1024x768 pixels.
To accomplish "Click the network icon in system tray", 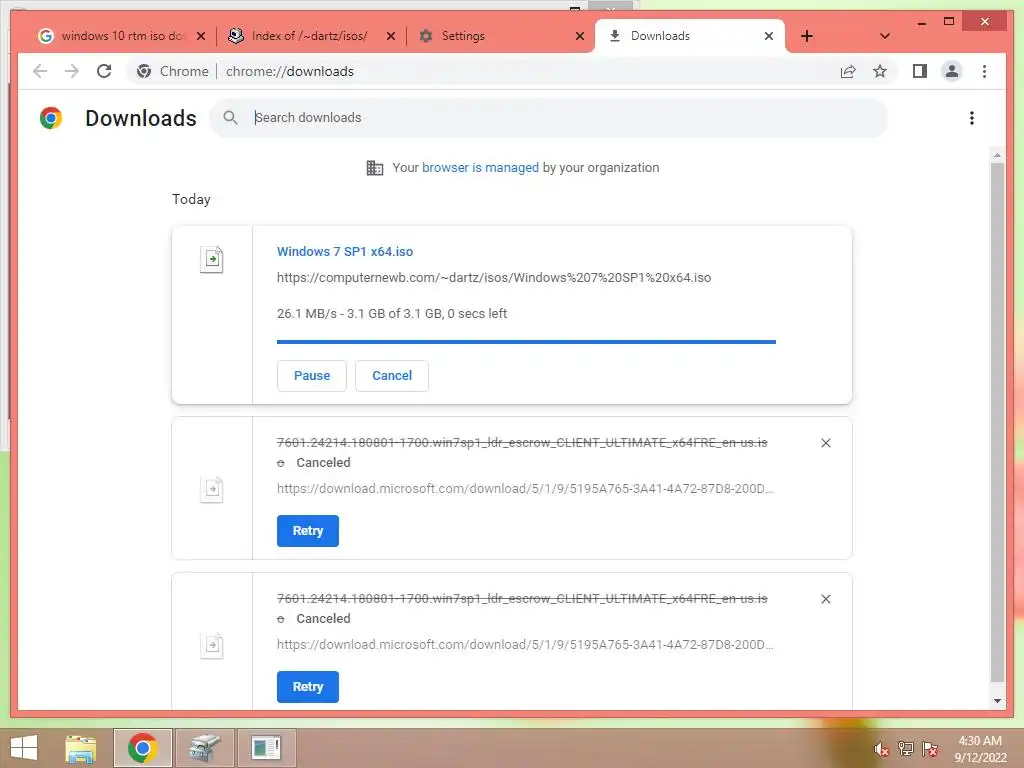I will pyautogui.click(x=905, y=749).
